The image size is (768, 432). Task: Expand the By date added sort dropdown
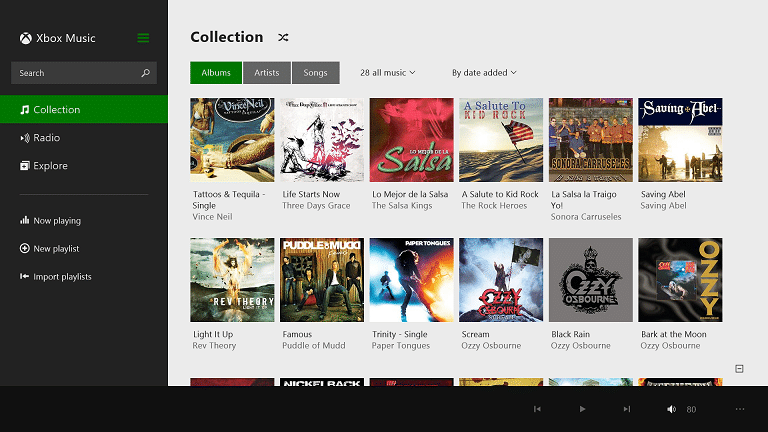click(x=484, y=72)
